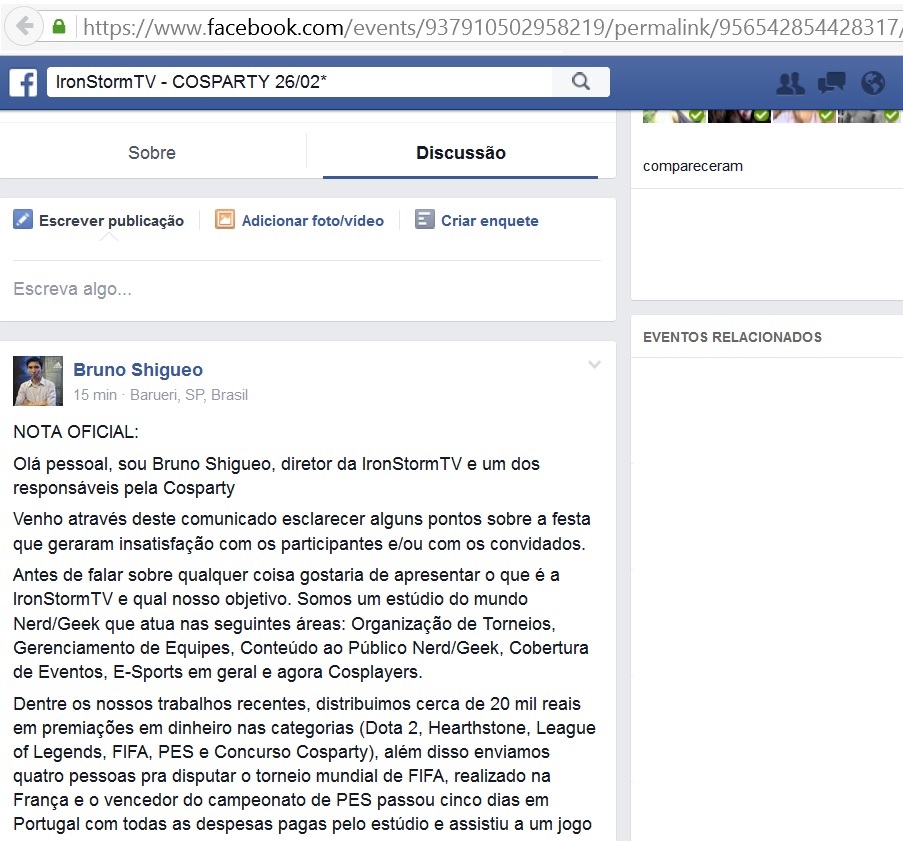Focus the Facebook search box
This screenshot has height=841, width=903.
pyautogui.click(x=299, y=82)
